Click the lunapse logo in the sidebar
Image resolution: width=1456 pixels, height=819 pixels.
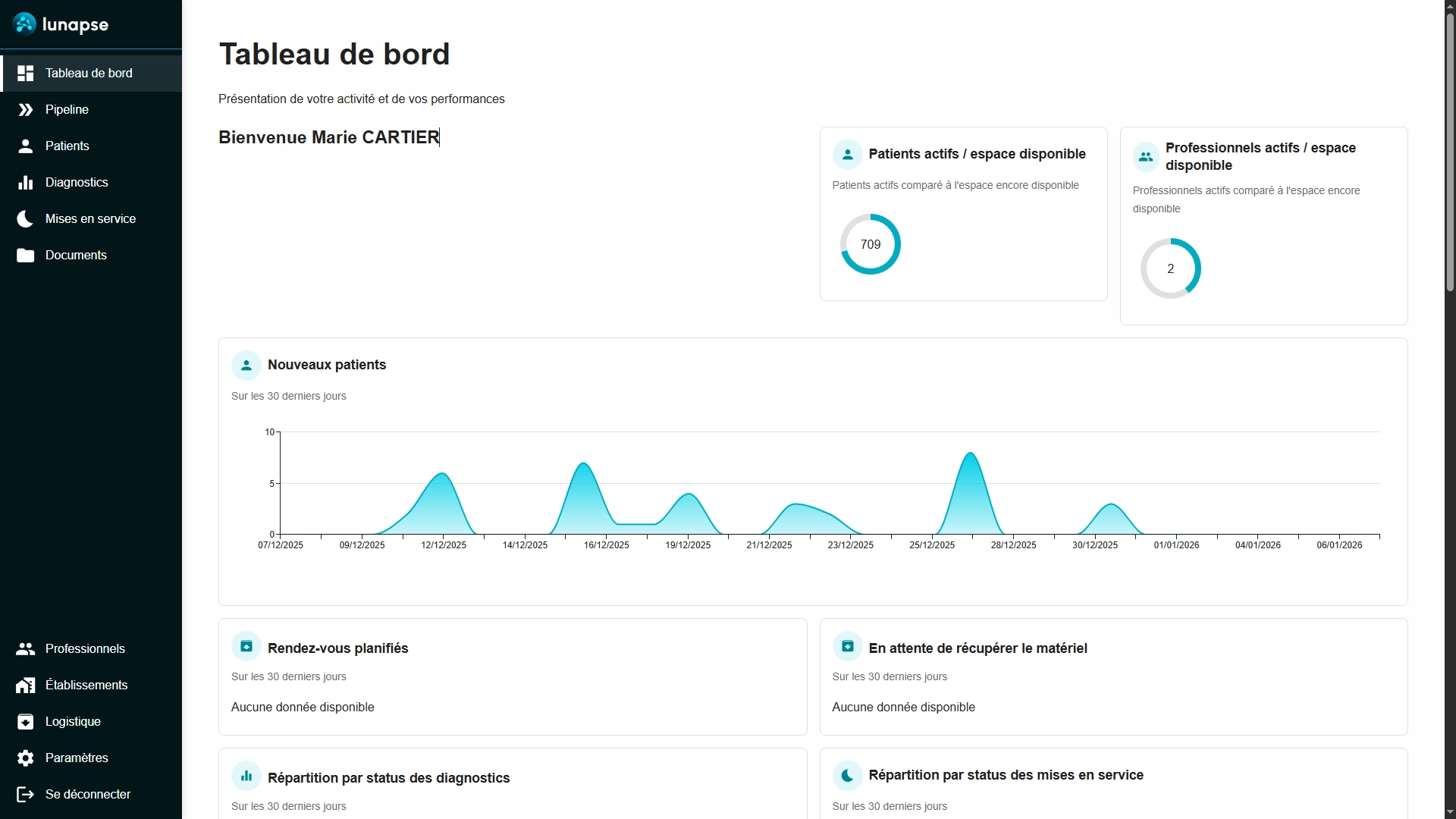pyautogui.click(x=61, y=24)
